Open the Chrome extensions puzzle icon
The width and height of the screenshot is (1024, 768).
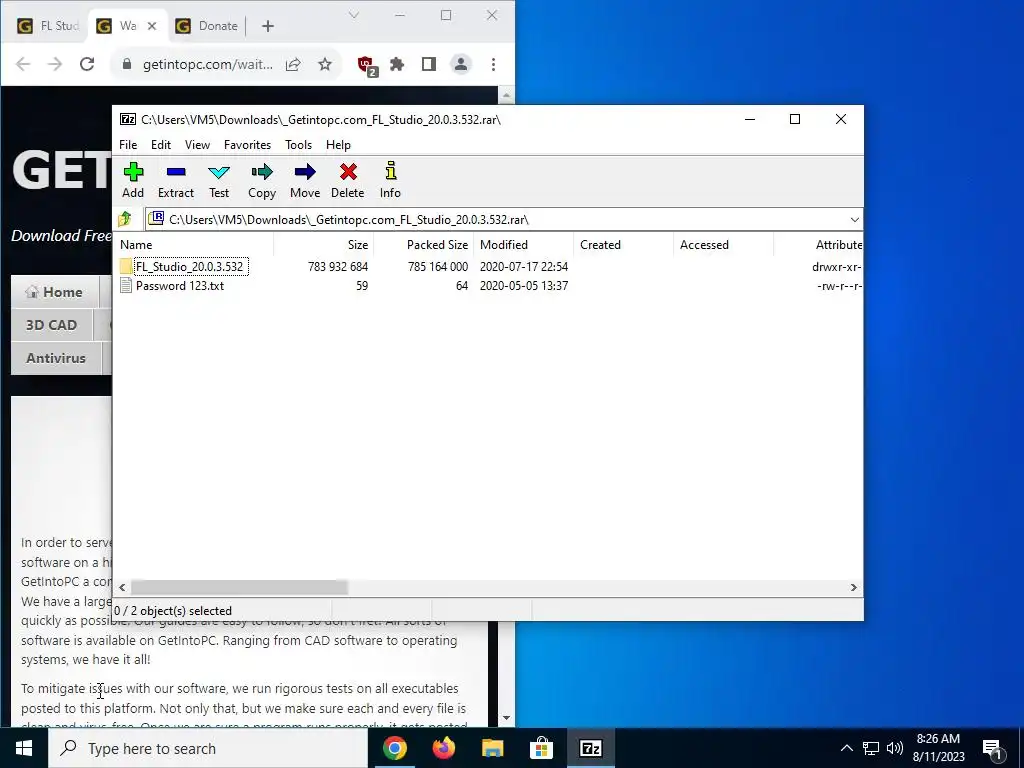point(396,64)
